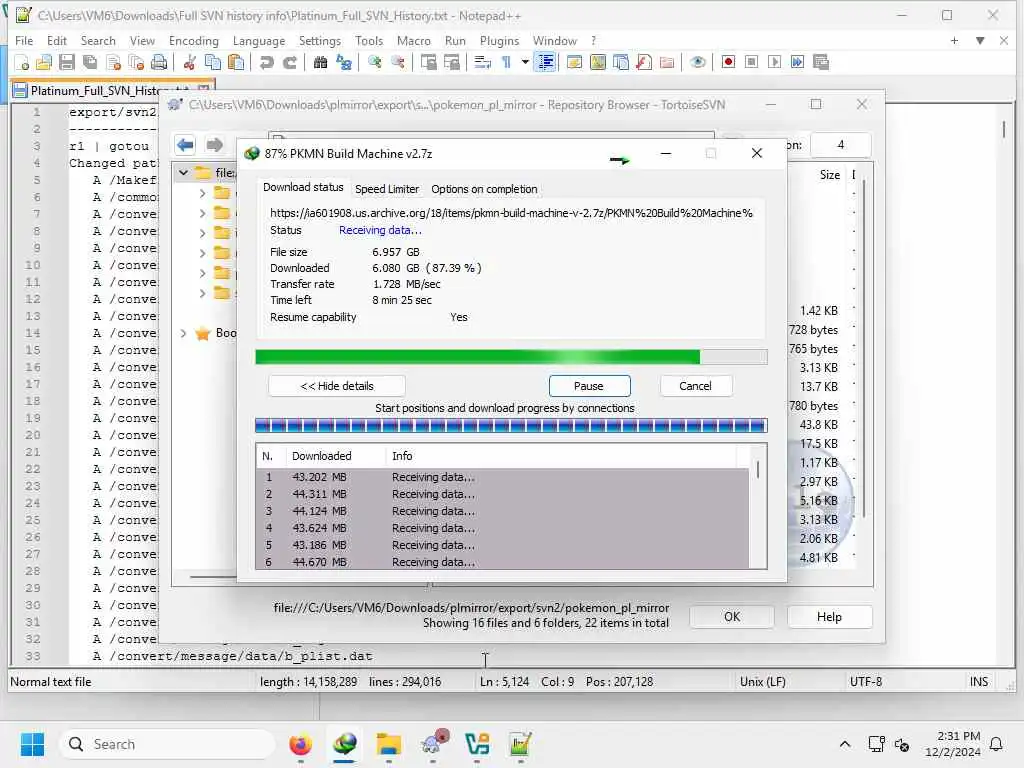Click the Close document icon in Notepad++ toolbar

coord(114,63)
